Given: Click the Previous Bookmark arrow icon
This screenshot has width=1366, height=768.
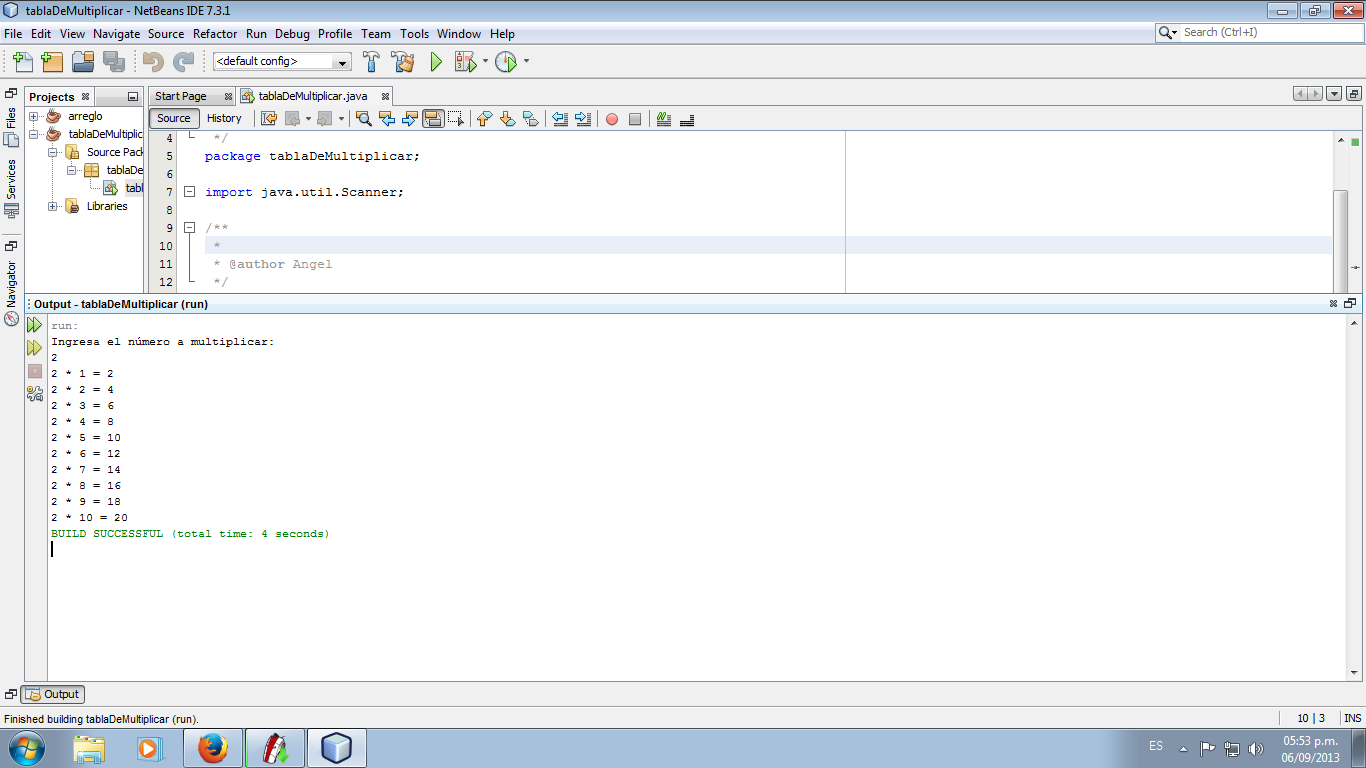Looking at the screenshot, I should click(x=483, y=118).
